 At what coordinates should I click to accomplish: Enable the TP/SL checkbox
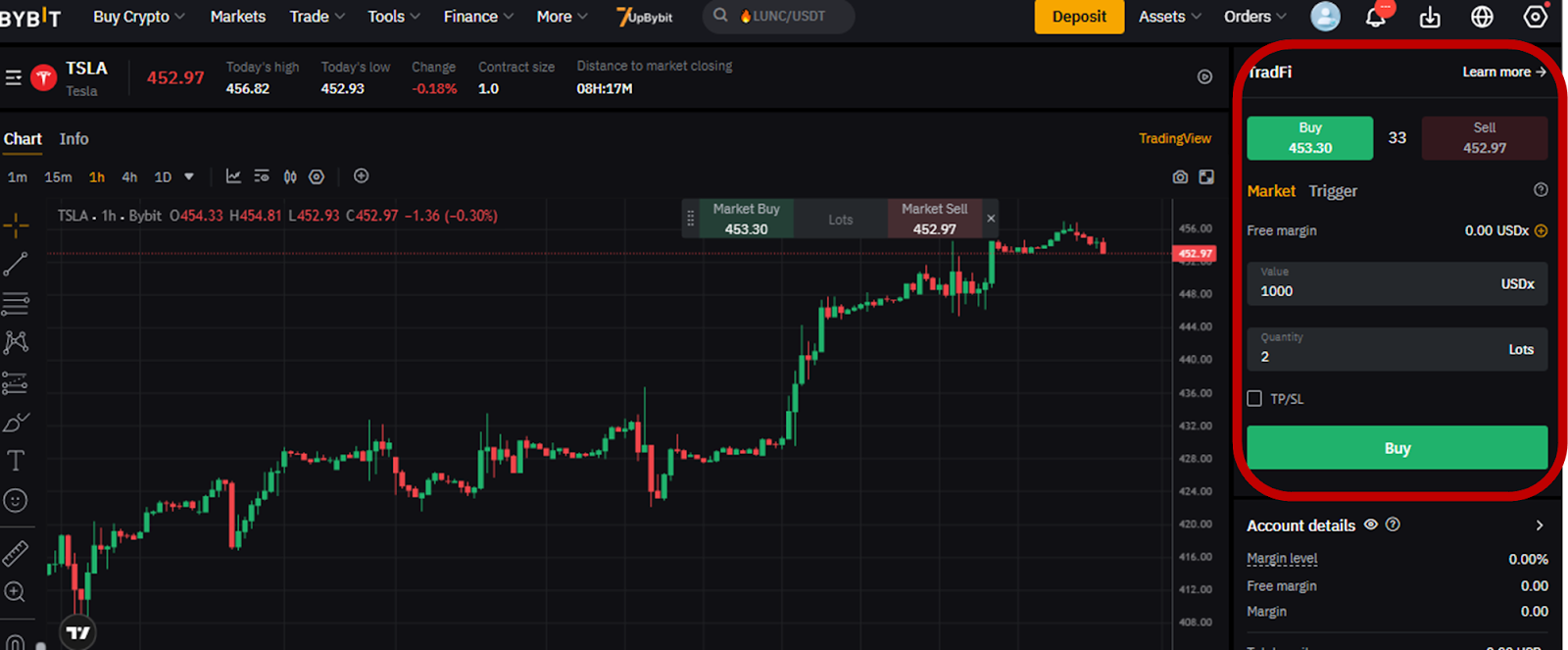1254,399
